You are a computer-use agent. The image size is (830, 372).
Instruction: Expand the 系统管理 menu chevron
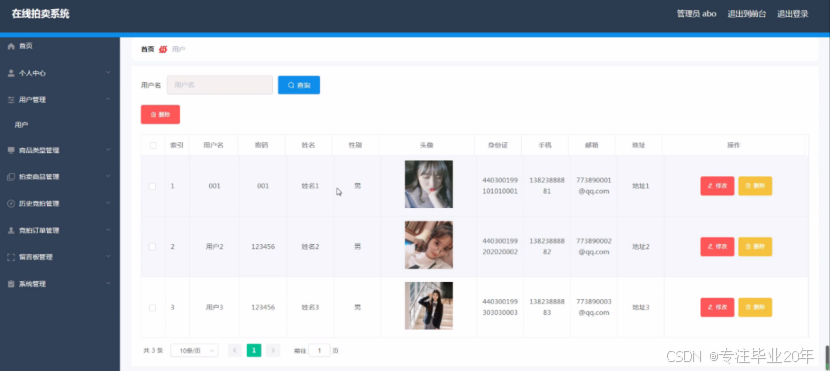pos(108,283)
